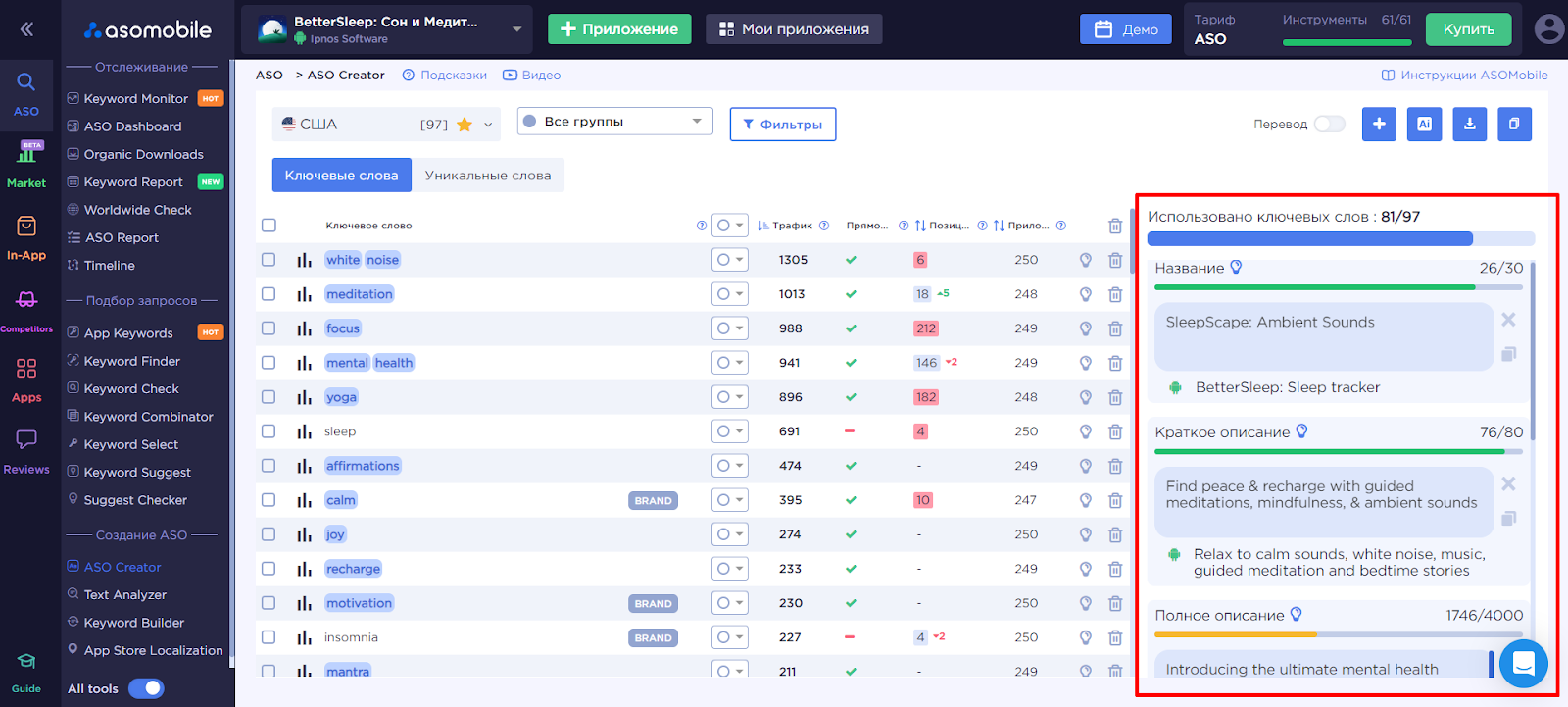
Task: Open the Reviews section icon
Action: pyautogui.click(x=26, y=451)
